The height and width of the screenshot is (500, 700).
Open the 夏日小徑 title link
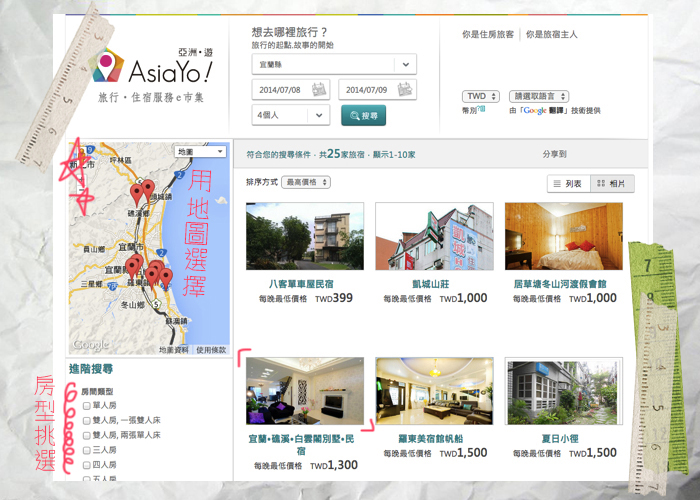pos(560,438)
